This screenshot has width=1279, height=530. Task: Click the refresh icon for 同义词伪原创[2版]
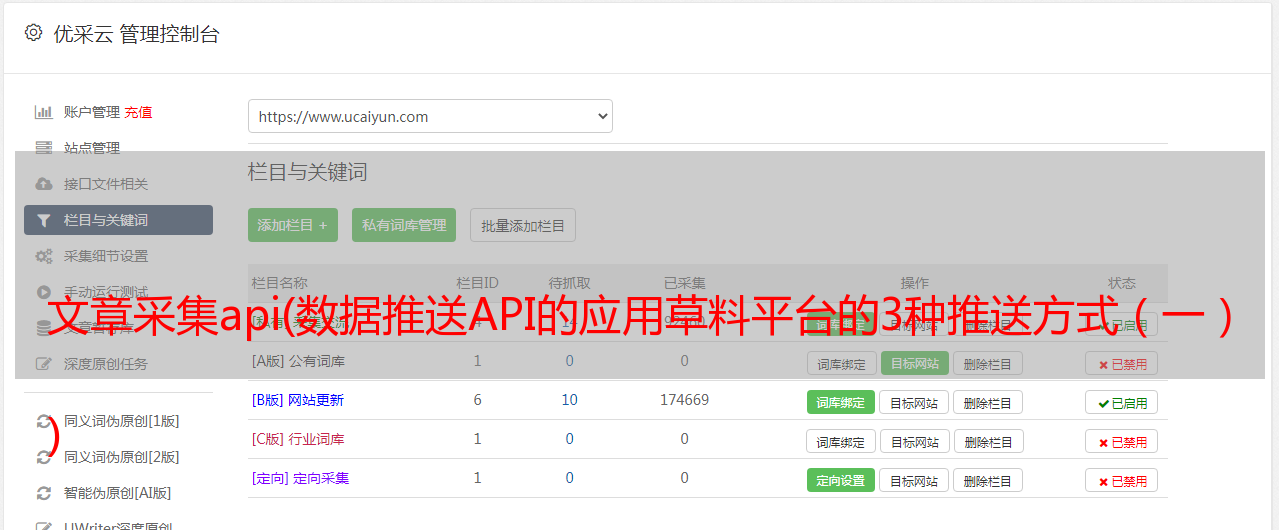(44, 457)
